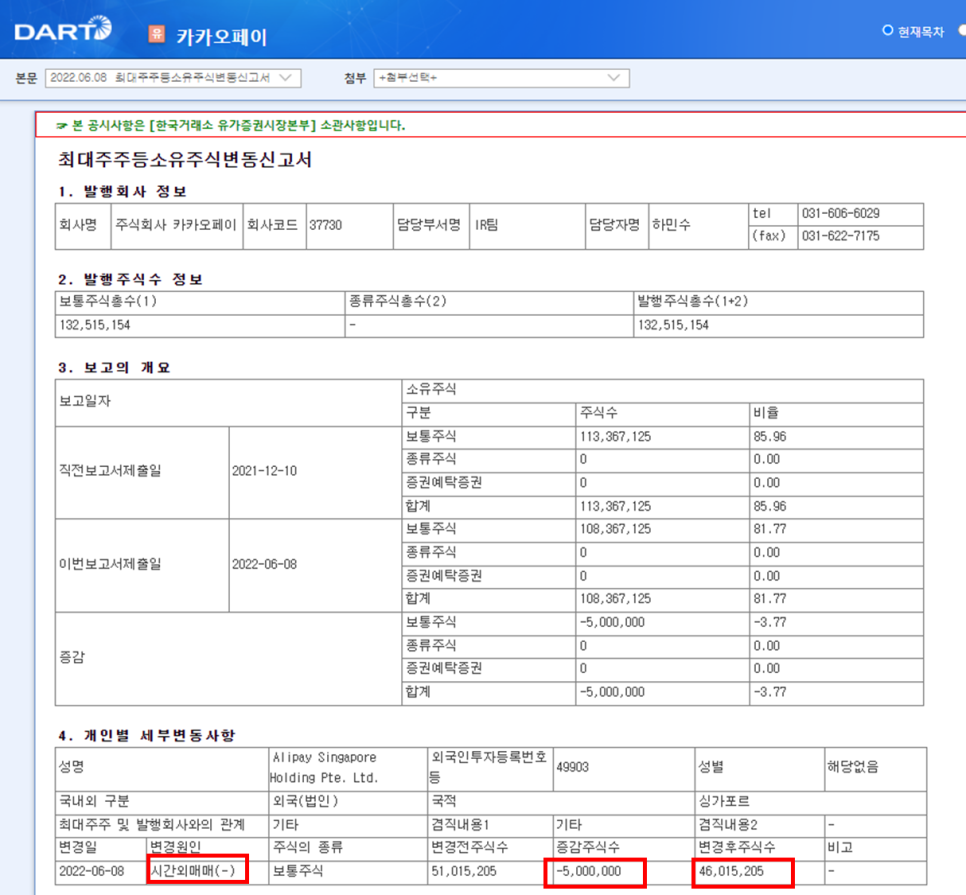The width and height of the screenshot is (966, 895).
Task: Click fax number 031-622-7175
Action: pyautogui.click(x=840, y=236)
